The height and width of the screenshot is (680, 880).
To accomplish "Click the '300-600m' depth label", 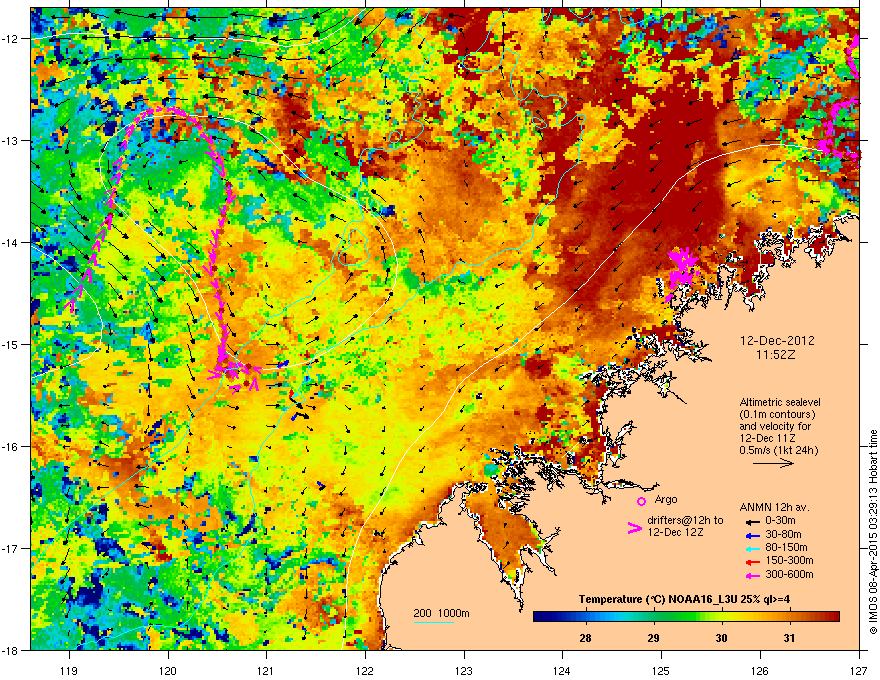I will [x=789, y=574].
